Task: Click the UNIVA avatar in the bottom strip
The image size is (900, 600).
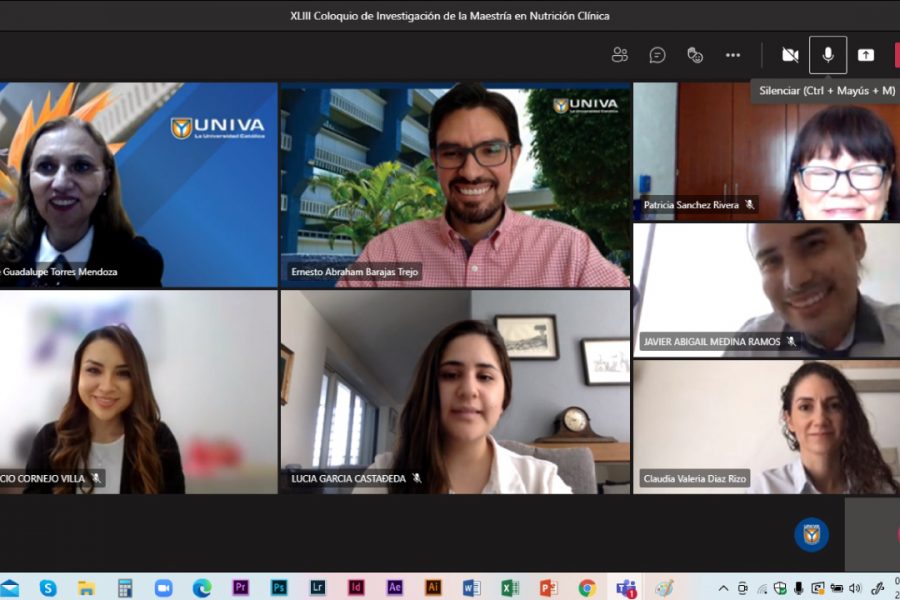Action: pyautogui.click(x=811, y=535)
